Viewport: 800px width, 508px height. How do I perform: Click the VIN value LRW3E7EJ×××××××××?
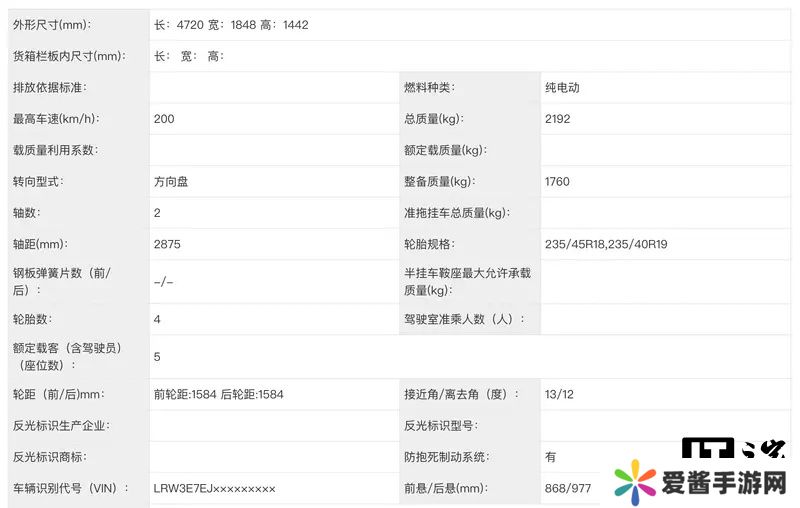pyautogui.click(x=214, y=488)
